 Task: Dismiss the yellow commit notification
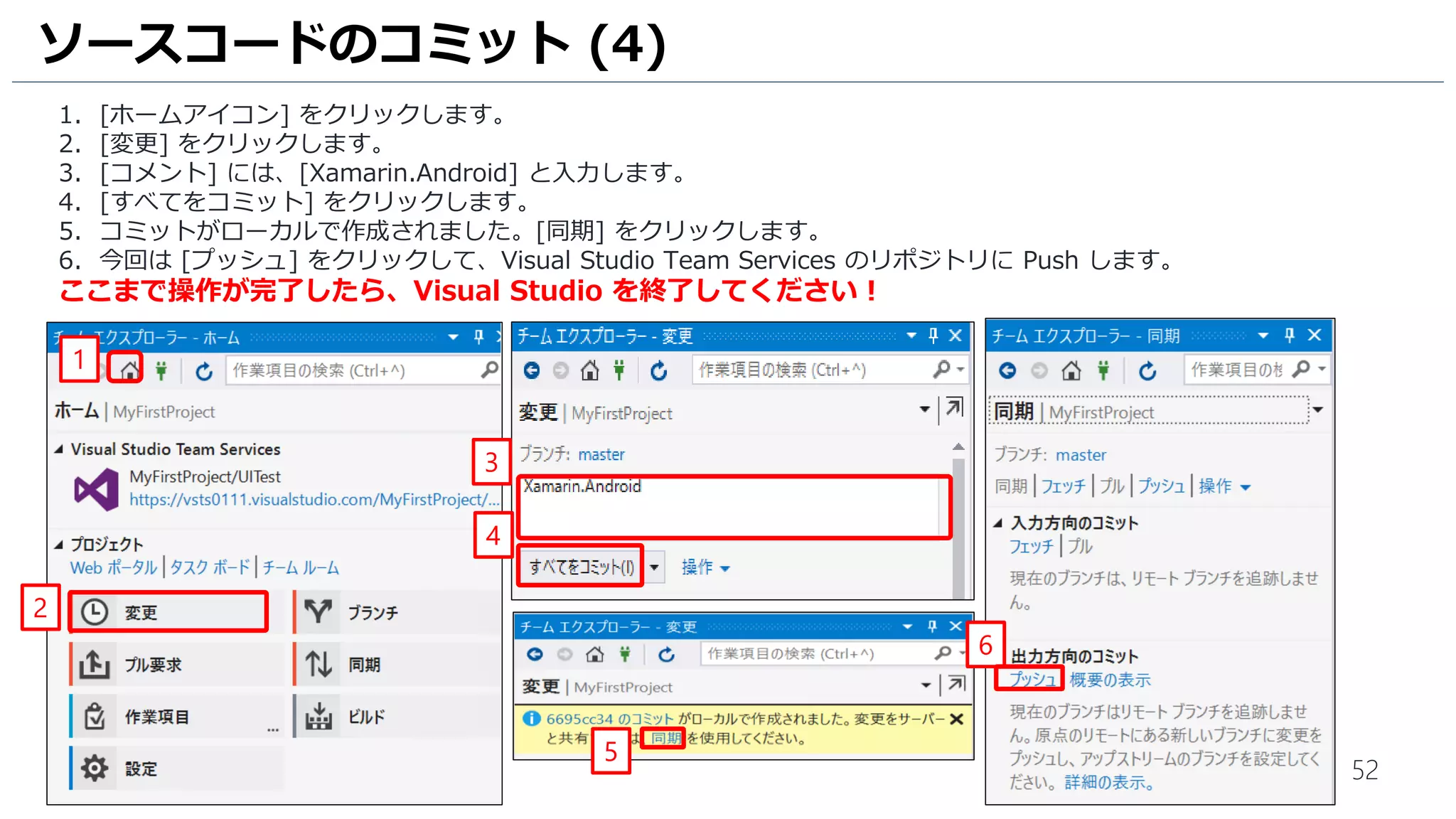click(957, 719)
